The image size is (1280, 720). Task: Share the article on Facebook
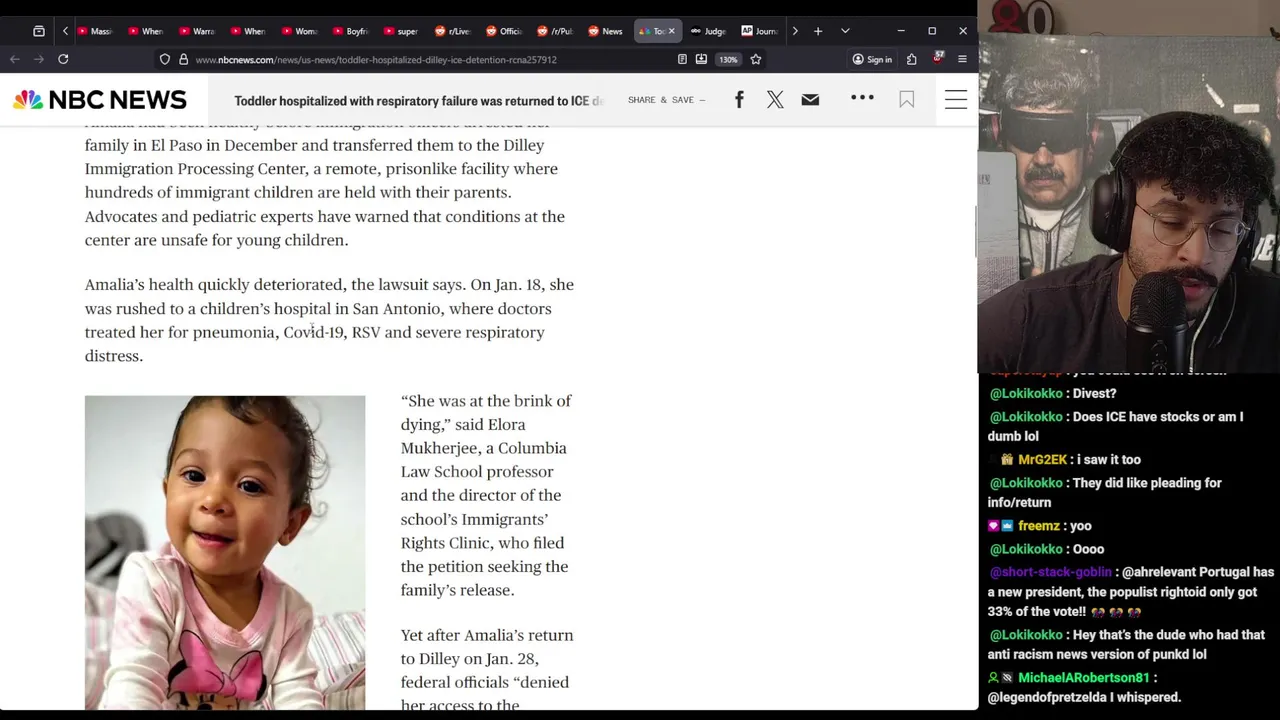(x=739, y=99)
